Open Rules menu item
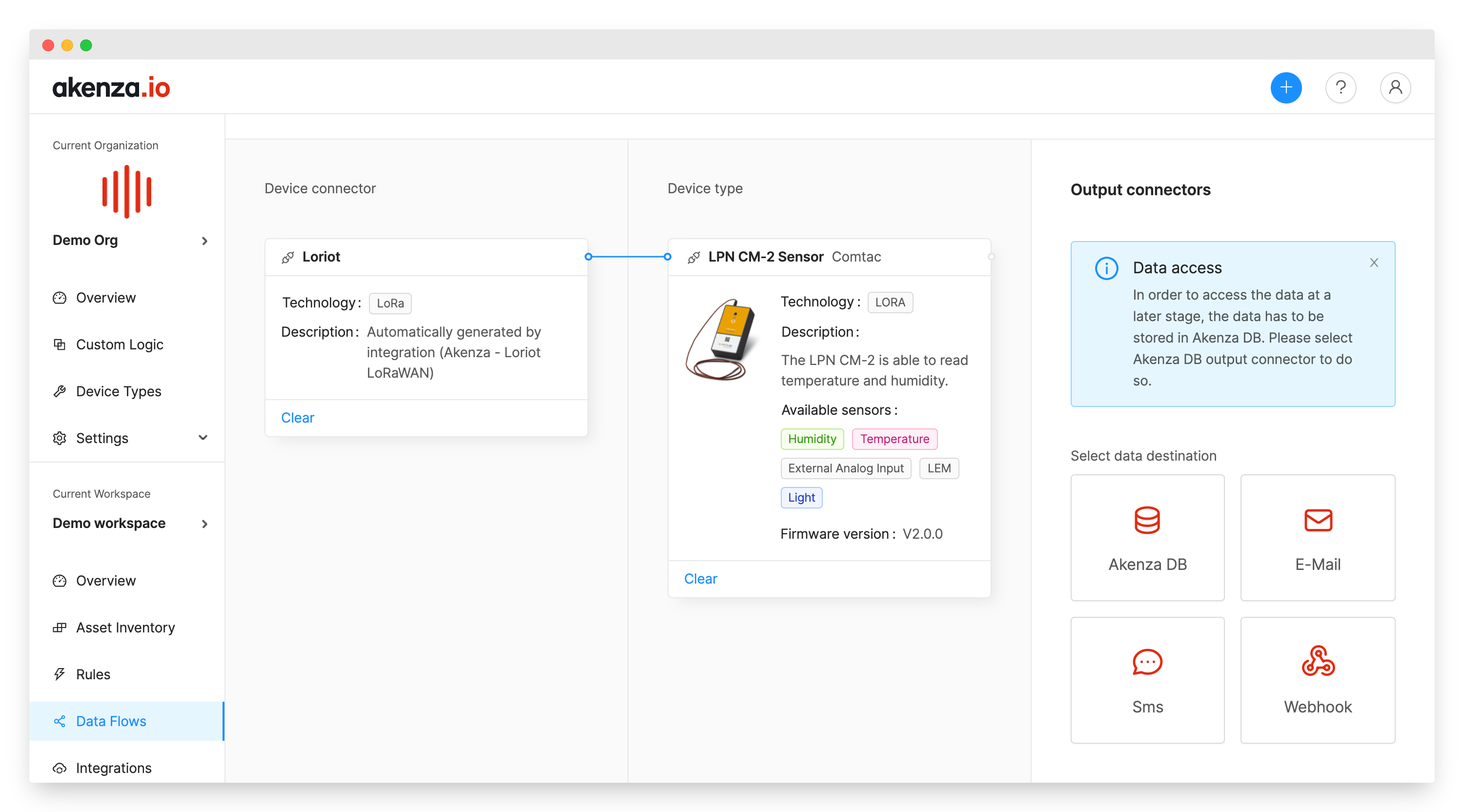 [127, 674]
